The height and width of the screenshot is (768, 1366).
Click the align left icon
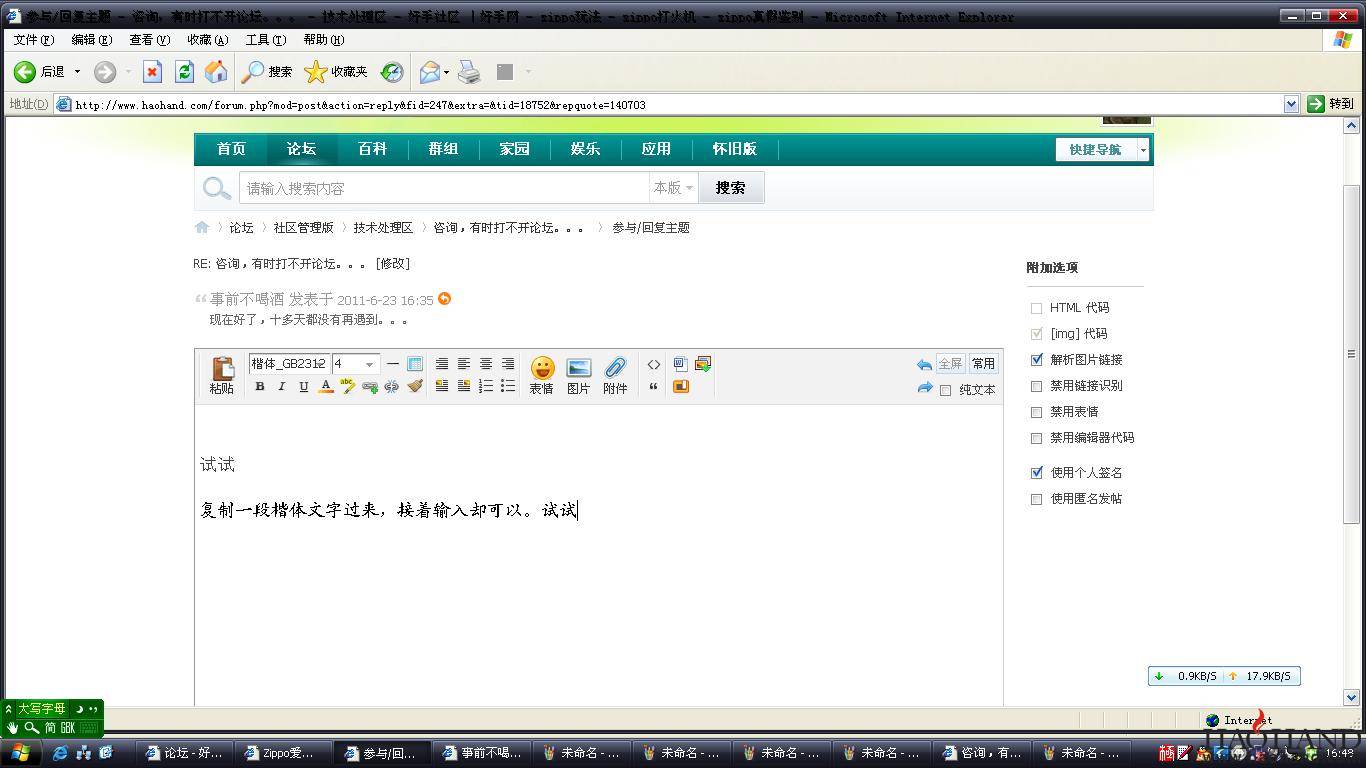click(x=464, y=364)
